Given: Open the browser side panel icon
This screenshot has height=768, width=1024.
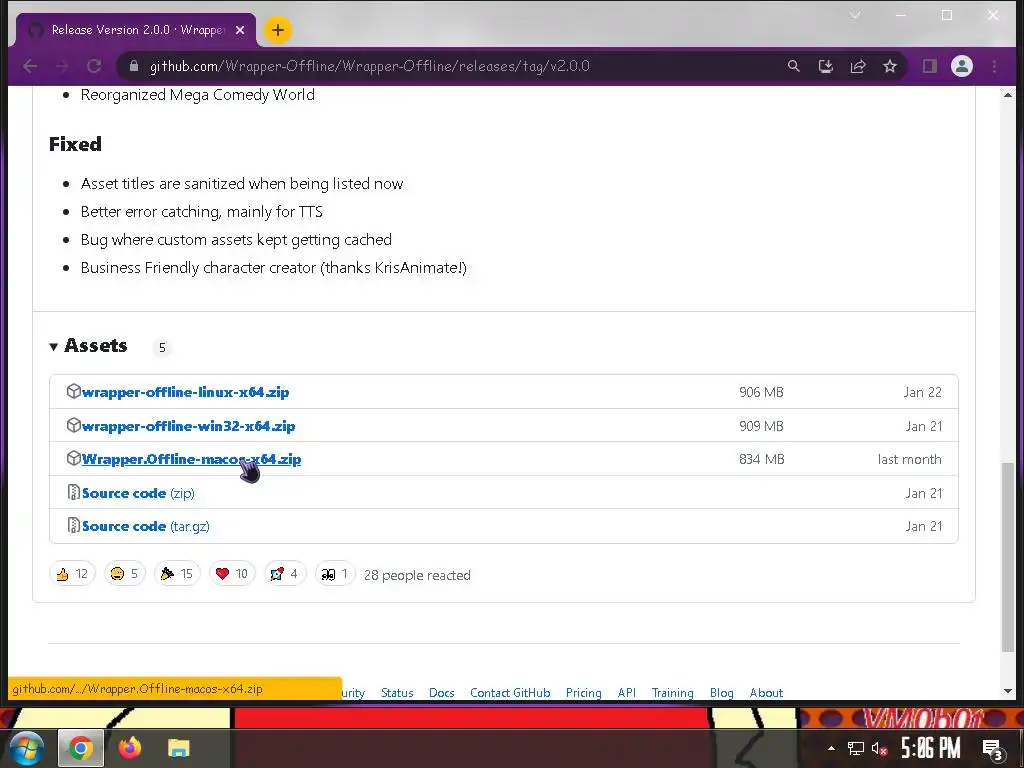Looking at the screenshot, I should [x=929, y=66].
